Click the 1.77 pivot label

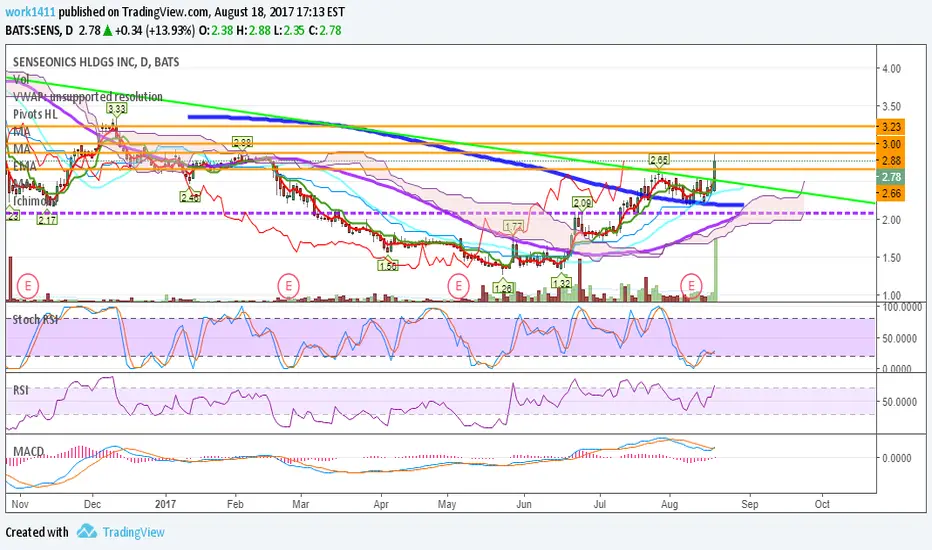pos(513,226)
